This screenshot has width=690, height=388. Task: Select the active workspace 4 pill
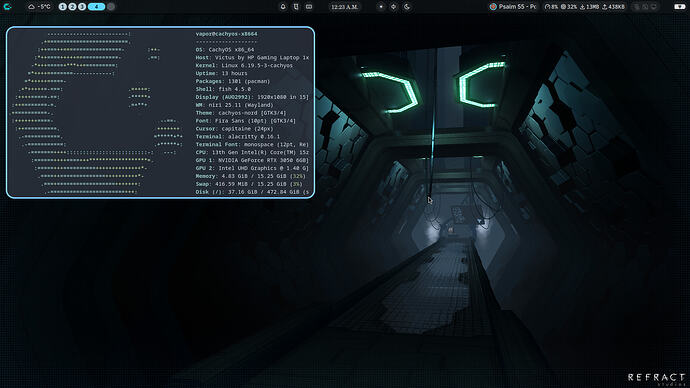pyautogui.click(x=96, y=7)
